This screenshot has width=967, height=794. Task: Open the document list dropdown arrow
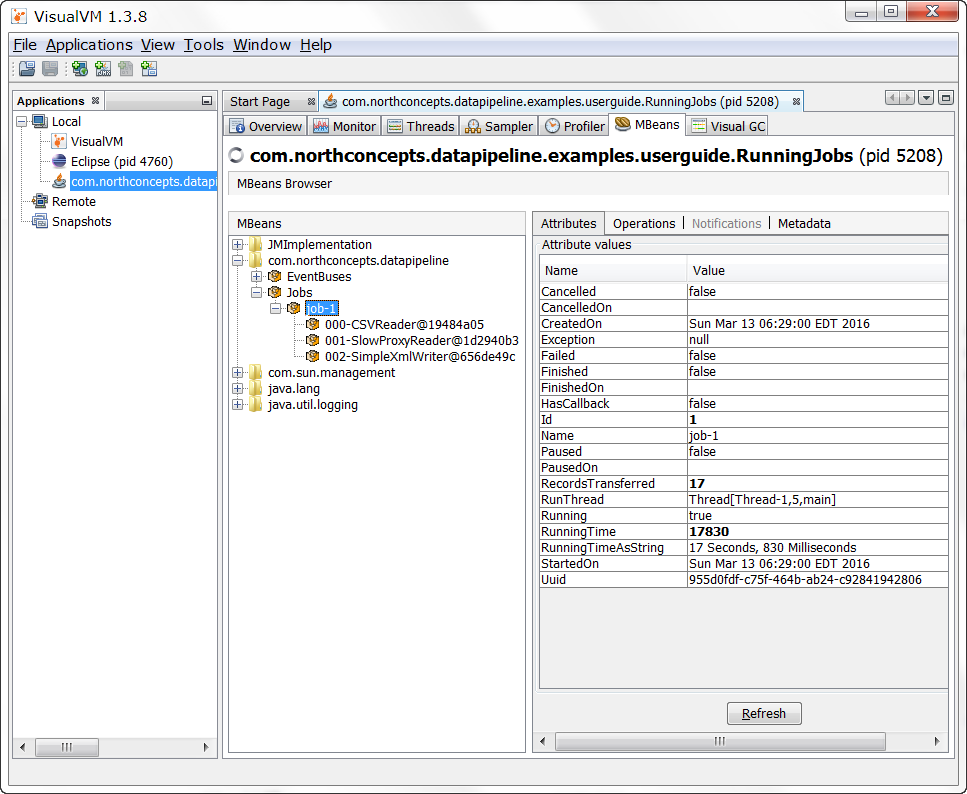tap(926, 97)
